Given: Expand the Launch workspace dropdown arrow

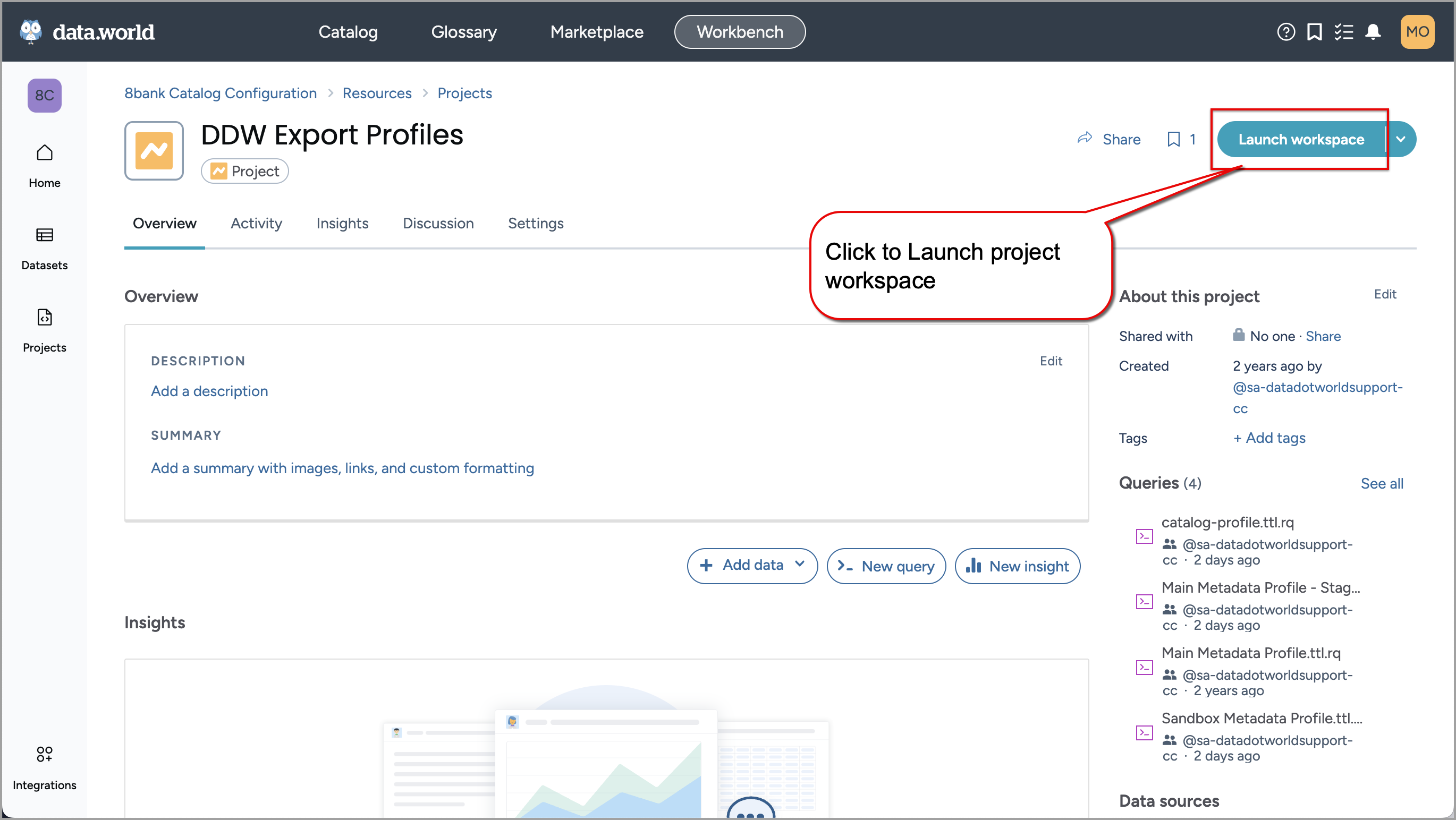Looking at the screenshot, I should tap(1401, 139).
